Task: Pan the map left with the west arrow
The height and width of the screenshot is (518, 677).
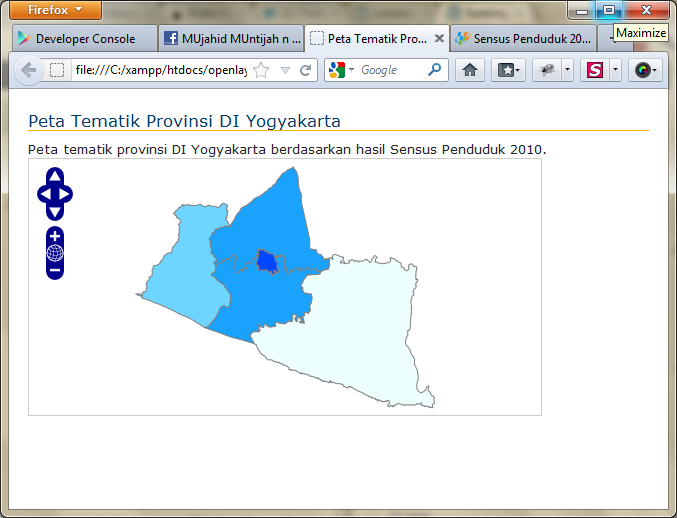Action: pyautogui.click(x=44, y=194)
